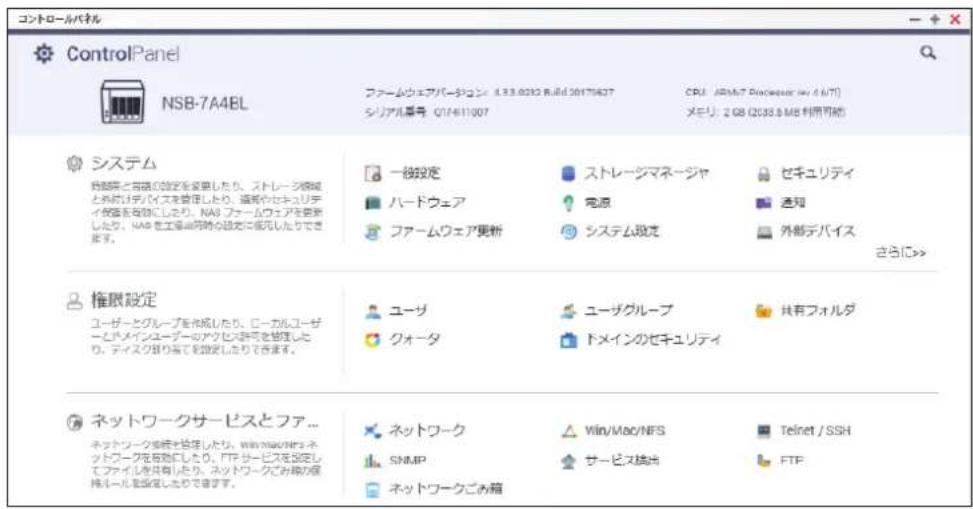973x509 pixels.
Task: Select the システム category heading
Action: (123, 164)
